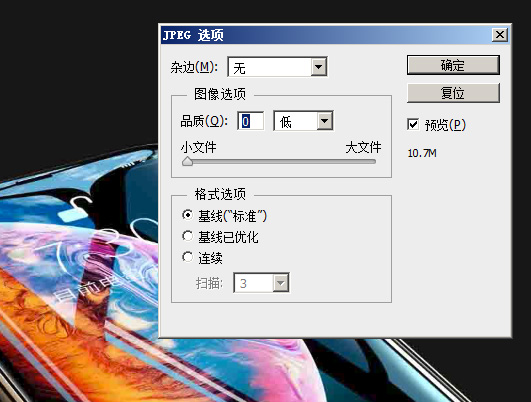Toggle the 预览 preview checkbox

click(x=413, y=125)
